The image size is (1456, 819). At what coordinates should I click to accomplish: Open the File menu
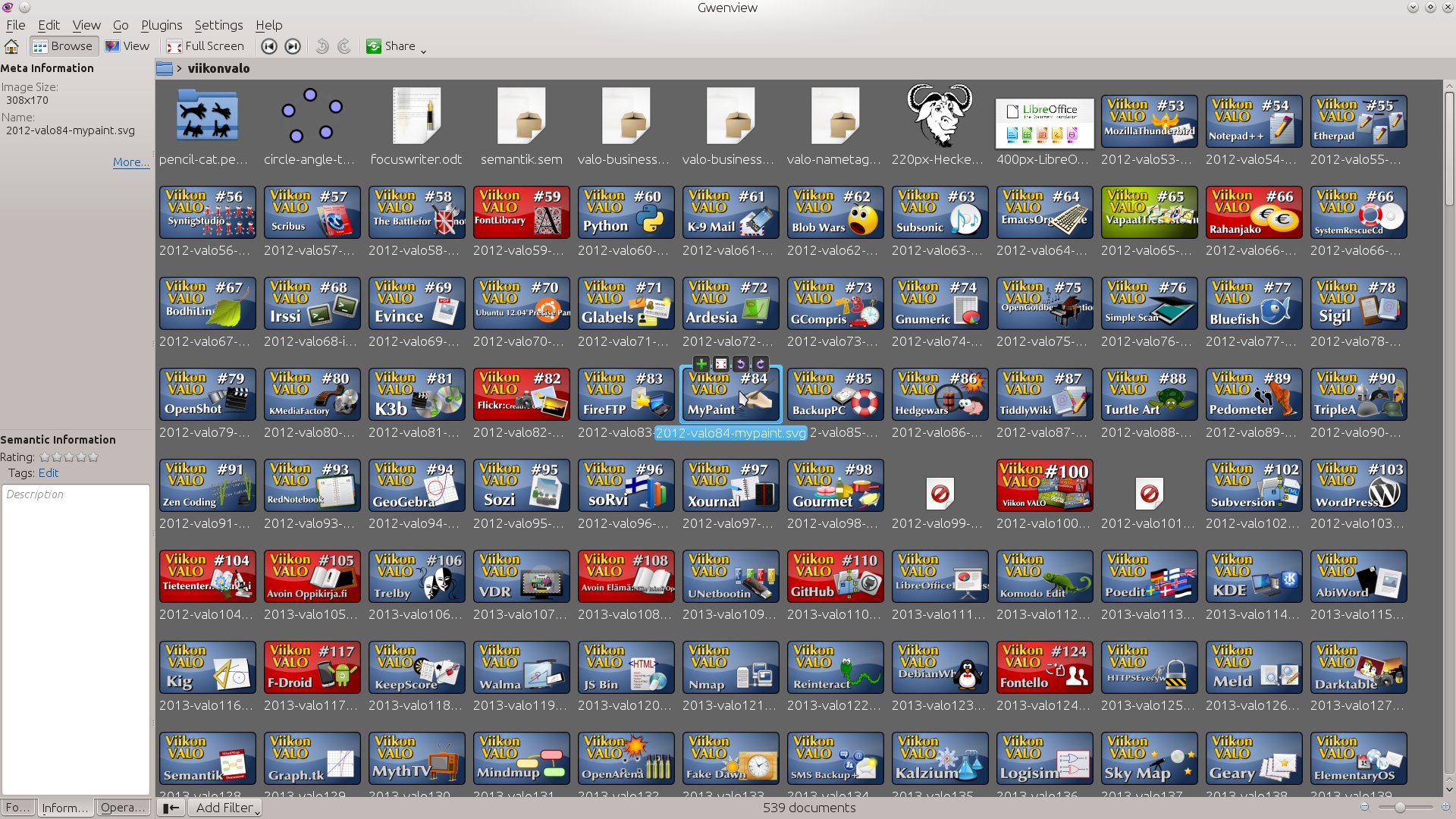15,25
